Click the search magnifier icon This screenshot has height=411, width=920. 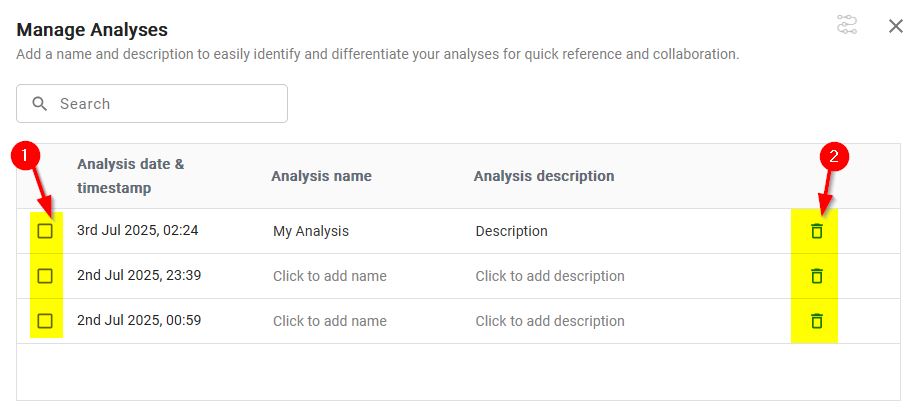(40, 104)
